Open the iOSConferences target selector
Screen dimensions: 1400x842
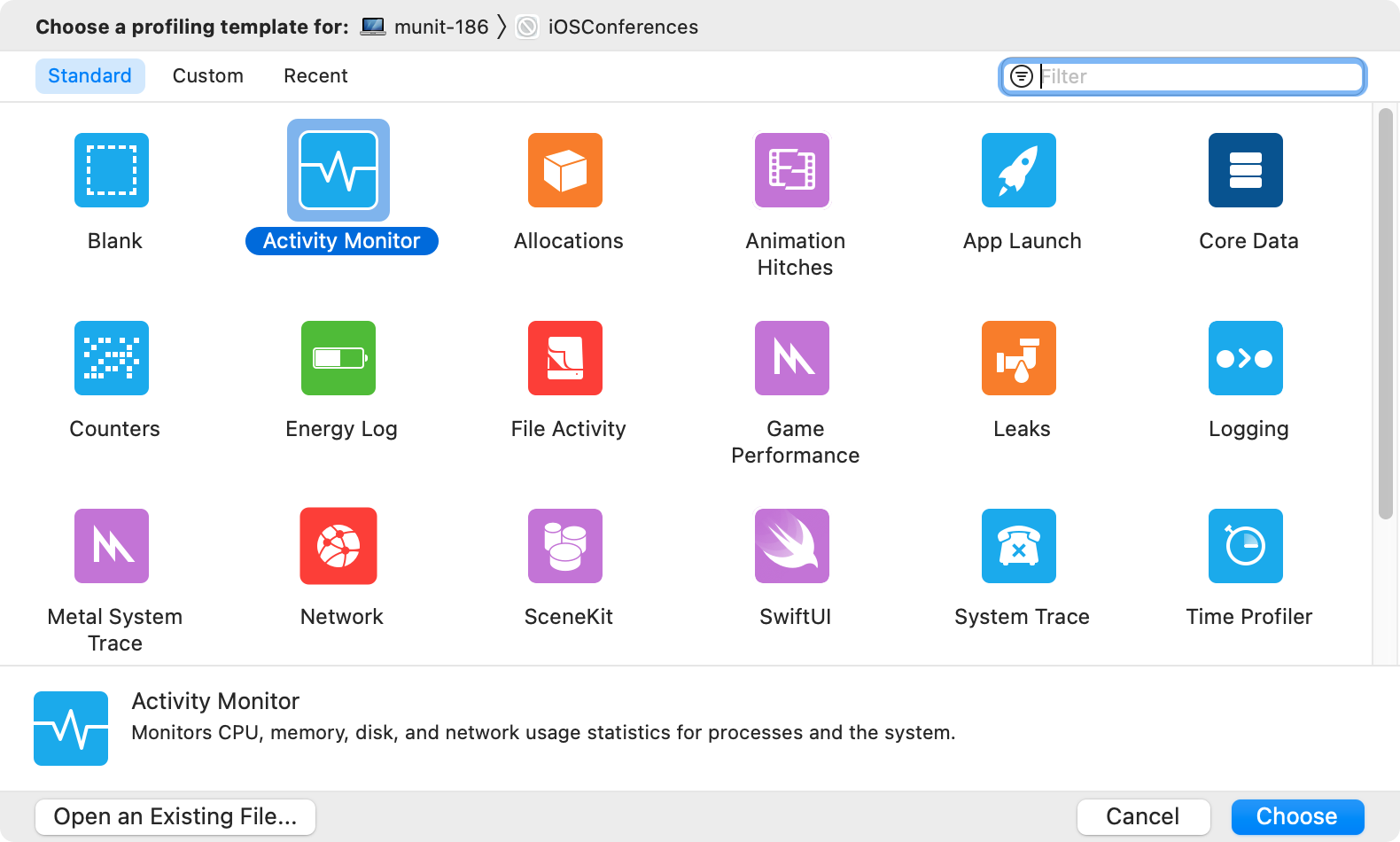[x=608, y=27]
